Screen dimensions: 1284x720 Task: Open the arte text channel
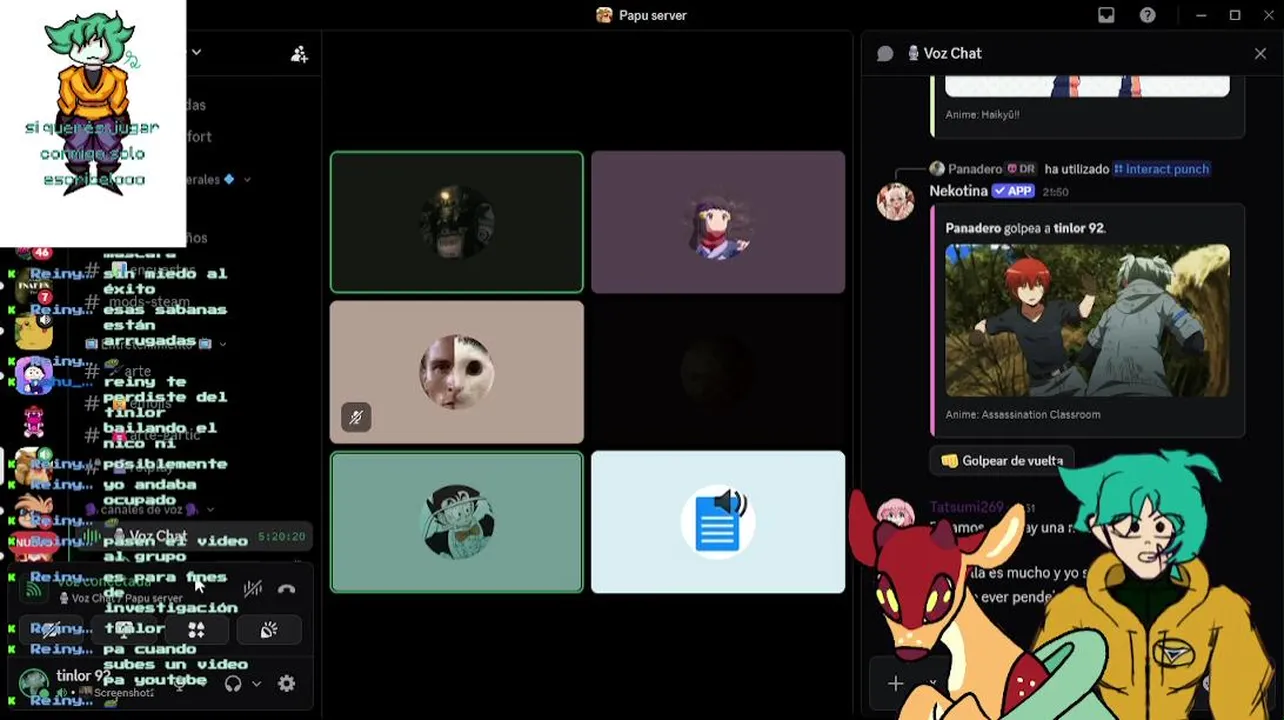point(137,371)
